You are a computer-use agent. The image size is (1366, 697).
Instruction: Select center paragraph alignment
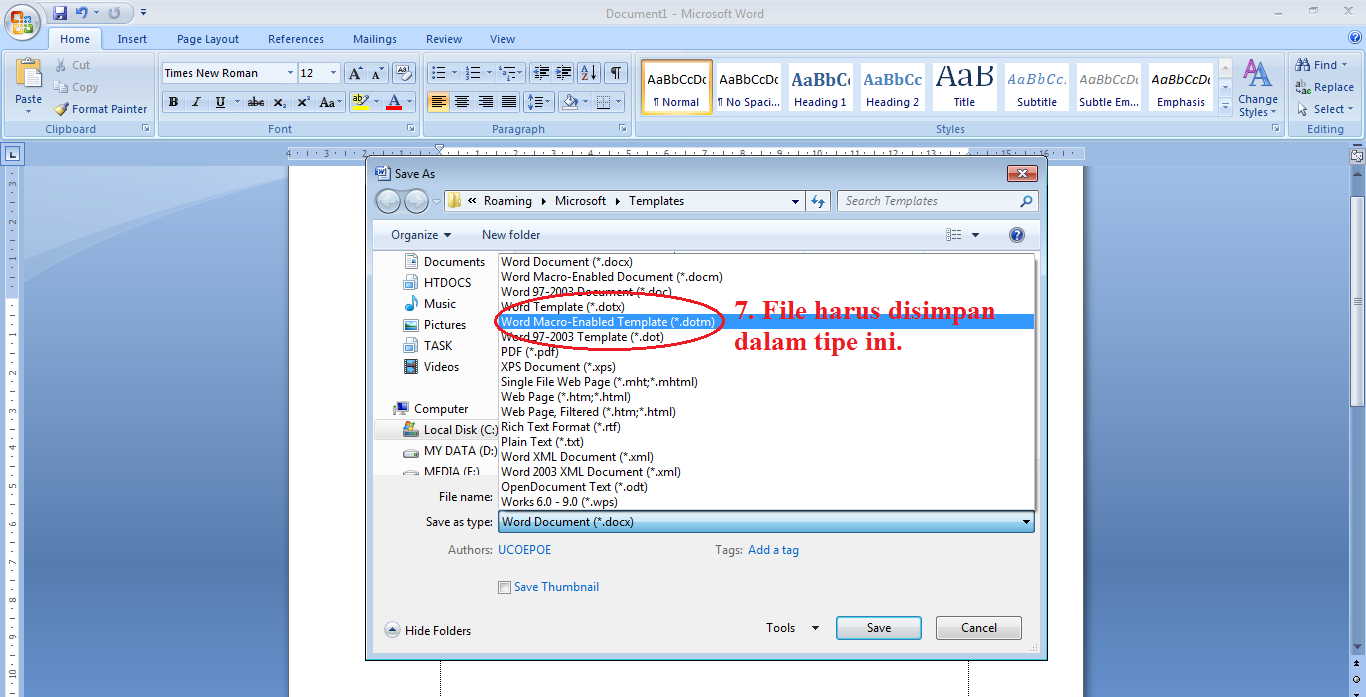pos(461,102)
